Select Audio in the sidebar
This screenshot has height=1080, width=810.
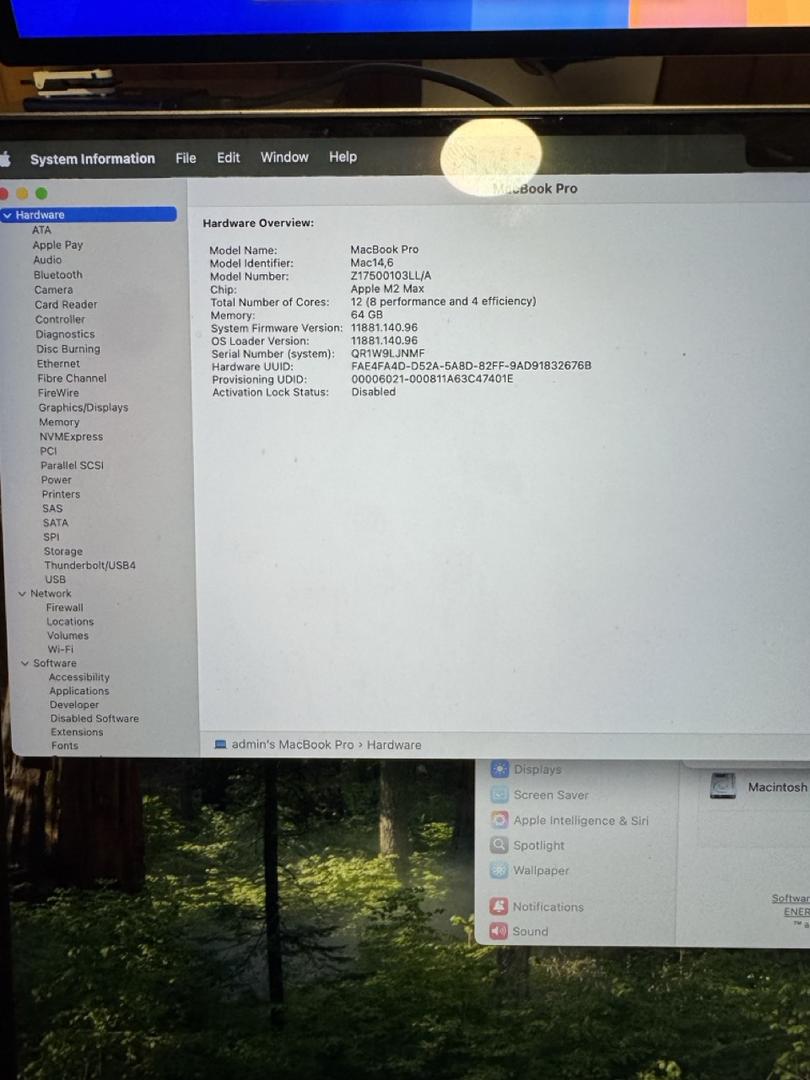(x=48, y=260)
